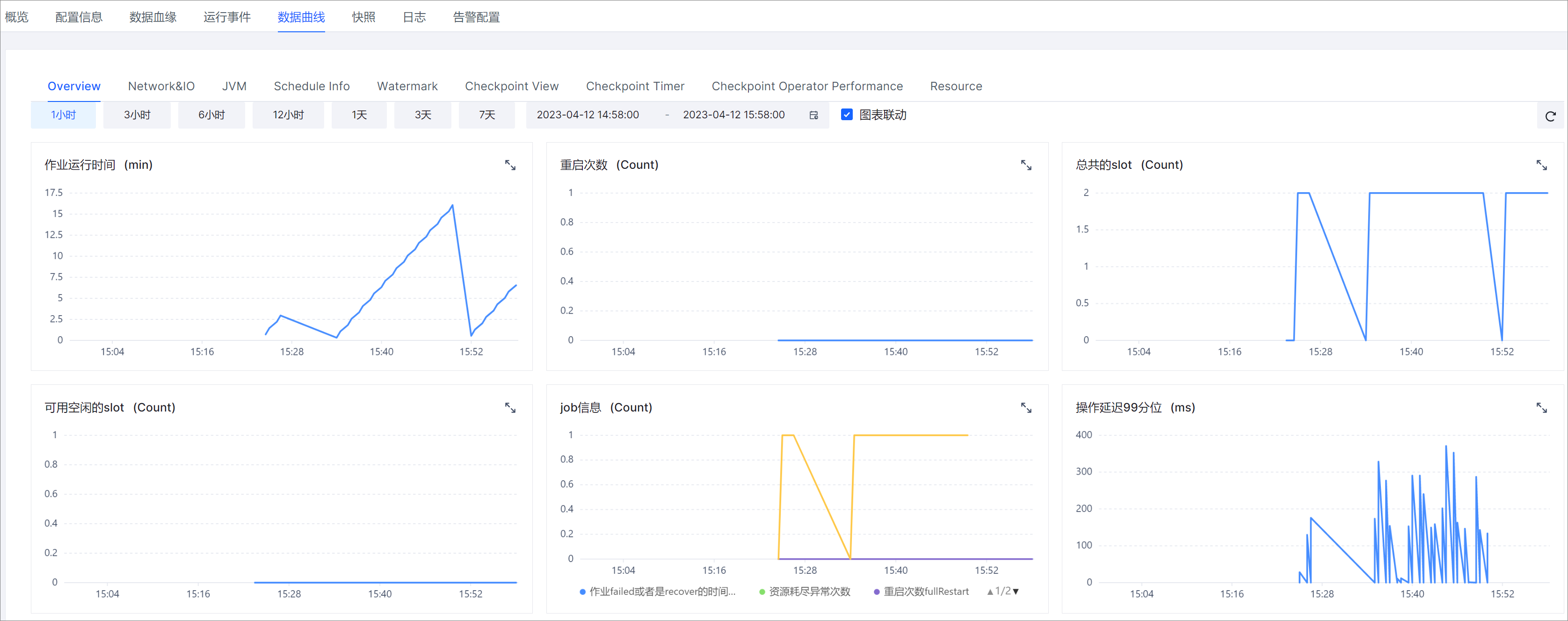Switch to the Watermark tab
The width and height of the screenshot is (1568, 621).
407,87
